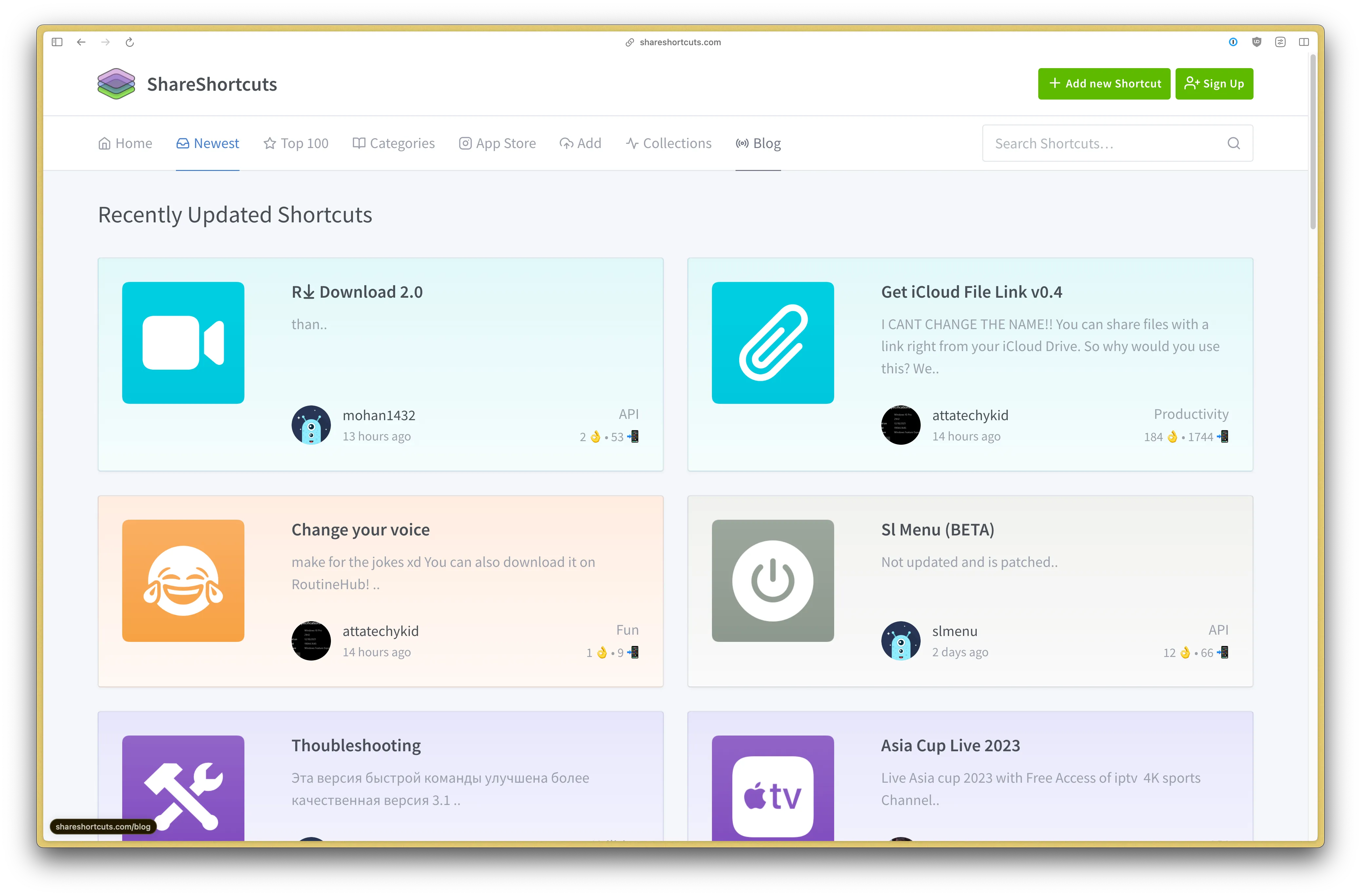The width and height of the screenshot is (1361, 896).
Task: Click mohan1432's avatar
Action: [311, 424]
